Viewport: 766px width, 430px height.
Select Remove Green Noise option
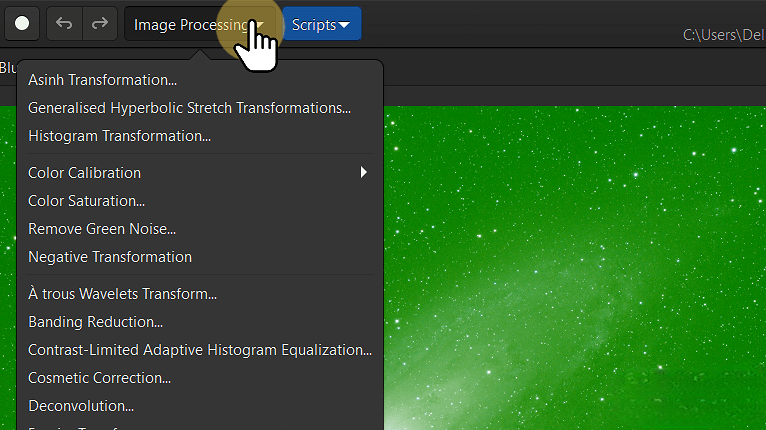200,229
